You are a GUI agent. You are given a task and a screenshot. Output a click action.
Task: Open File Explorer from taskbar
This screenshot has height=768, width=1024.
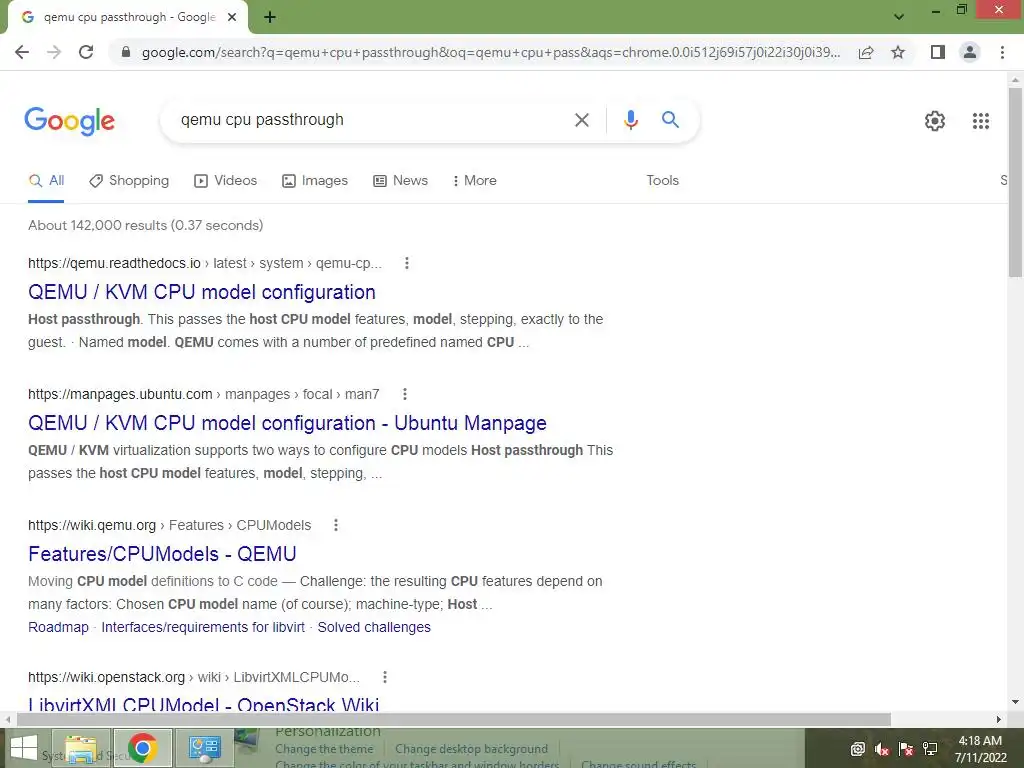pyautogui.click(x=81, y=748)
